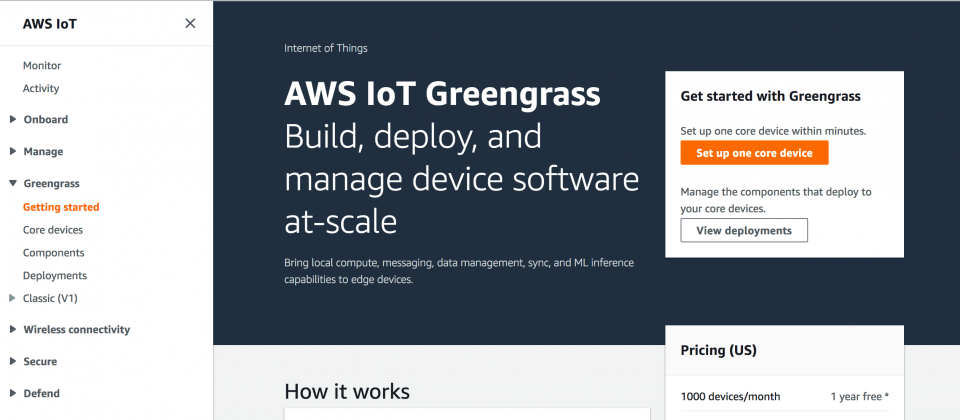Click the Internet of Things breadcrumb text
Viewport: 960px width, 420px height.
tap(326, 48)
